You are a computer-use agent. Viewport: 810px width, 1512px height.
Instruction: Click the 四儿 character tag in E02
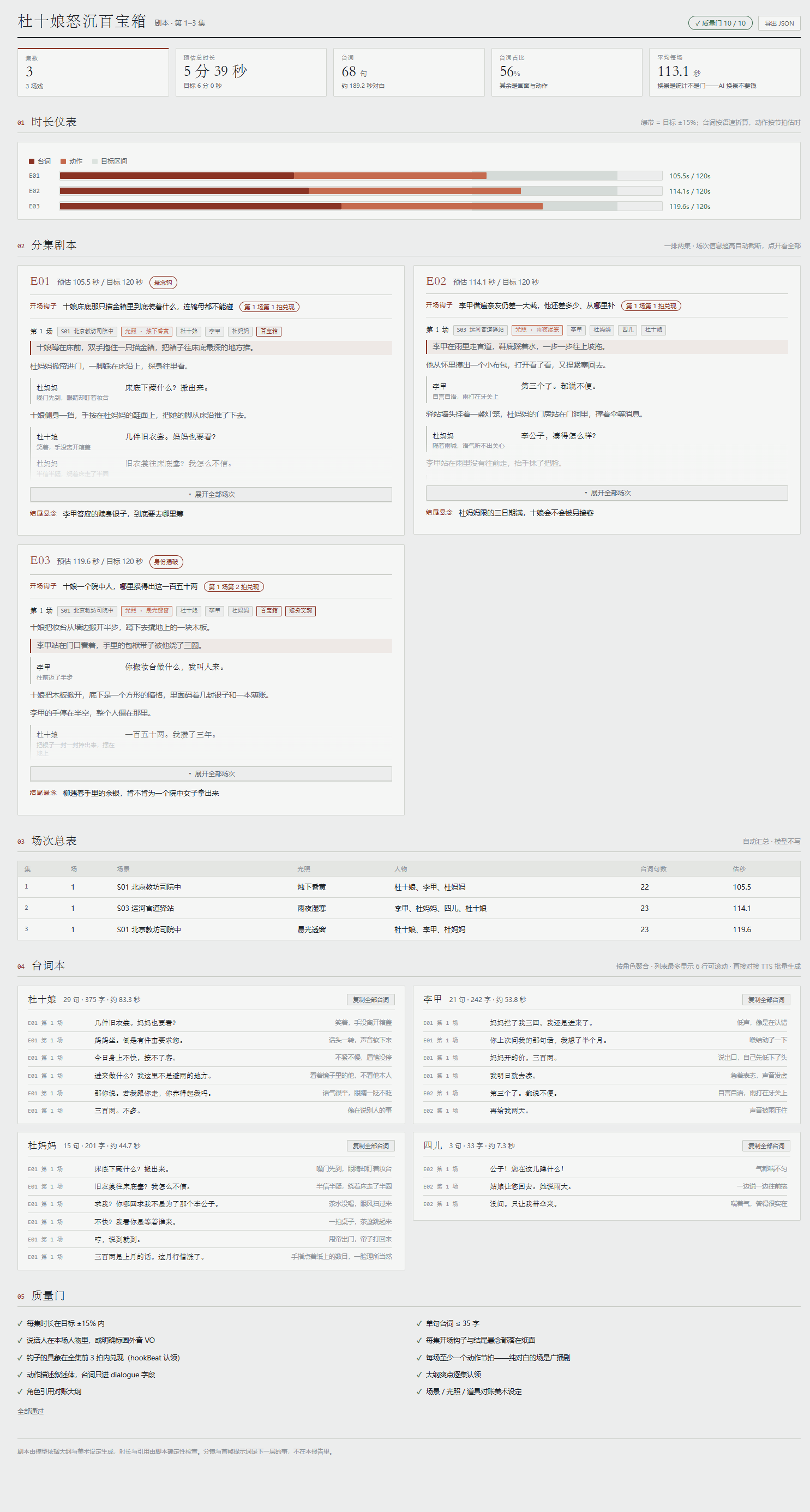point(628,330)
